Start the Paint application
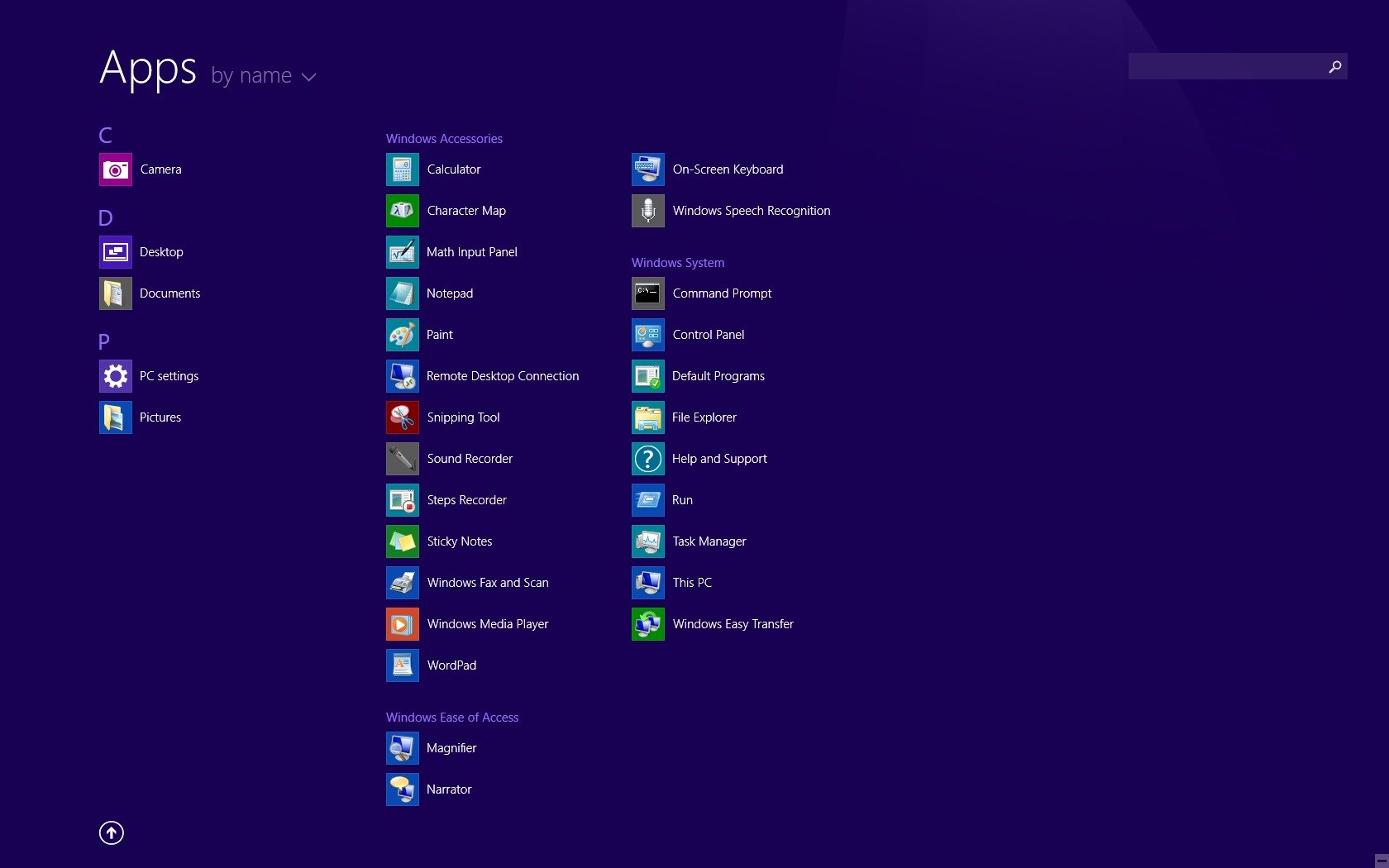The image size is (1389, 868). 402,335
